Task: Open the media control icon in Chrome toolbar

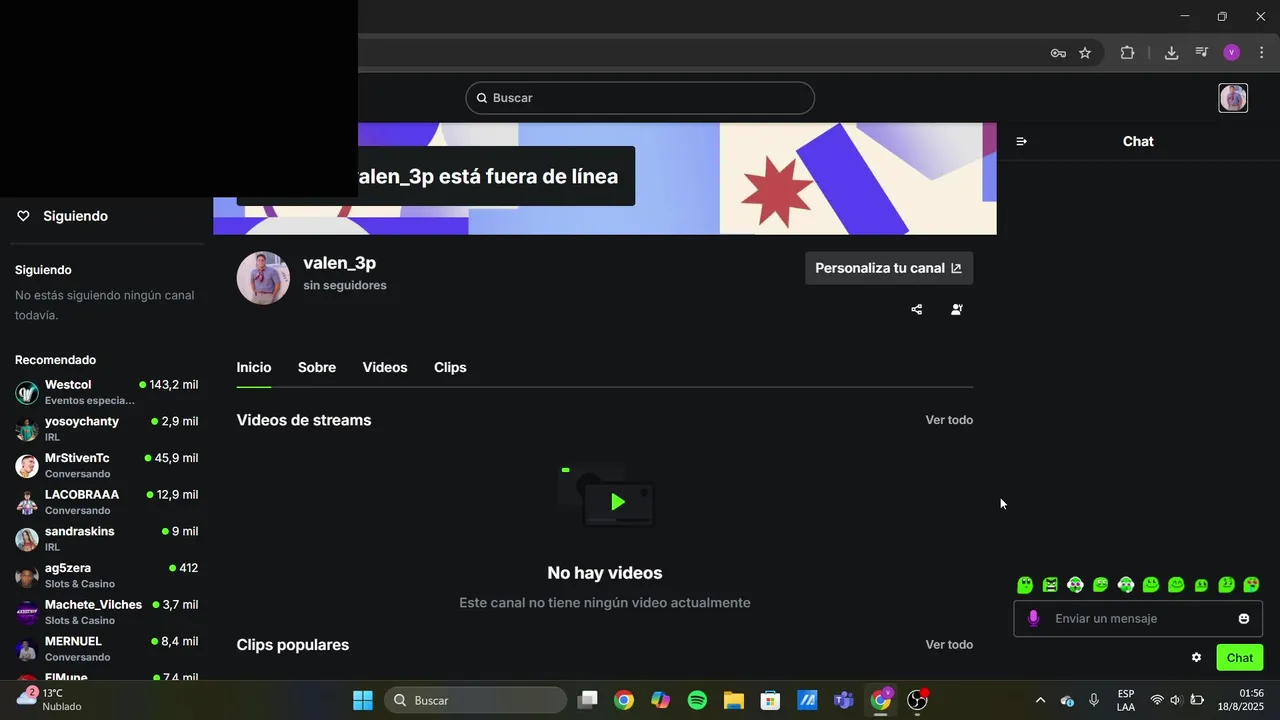Action: coord(1202,53)
